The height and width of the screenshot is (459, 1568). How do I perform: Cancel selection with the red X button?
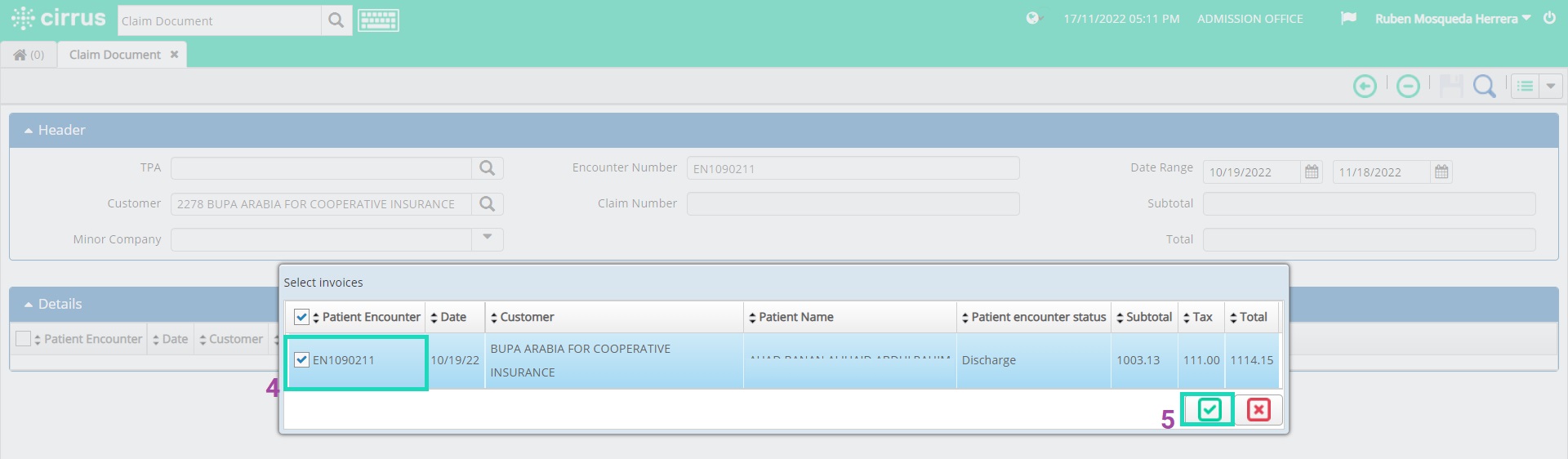(1258, 409)
